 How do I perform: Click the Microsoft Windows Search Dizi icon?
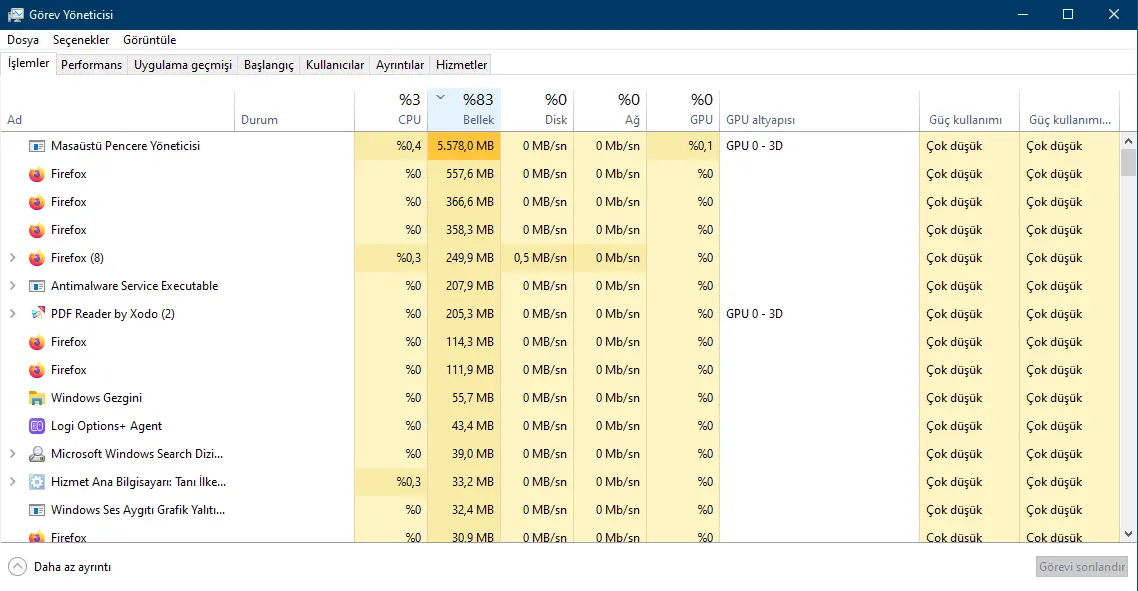[37, 454]
